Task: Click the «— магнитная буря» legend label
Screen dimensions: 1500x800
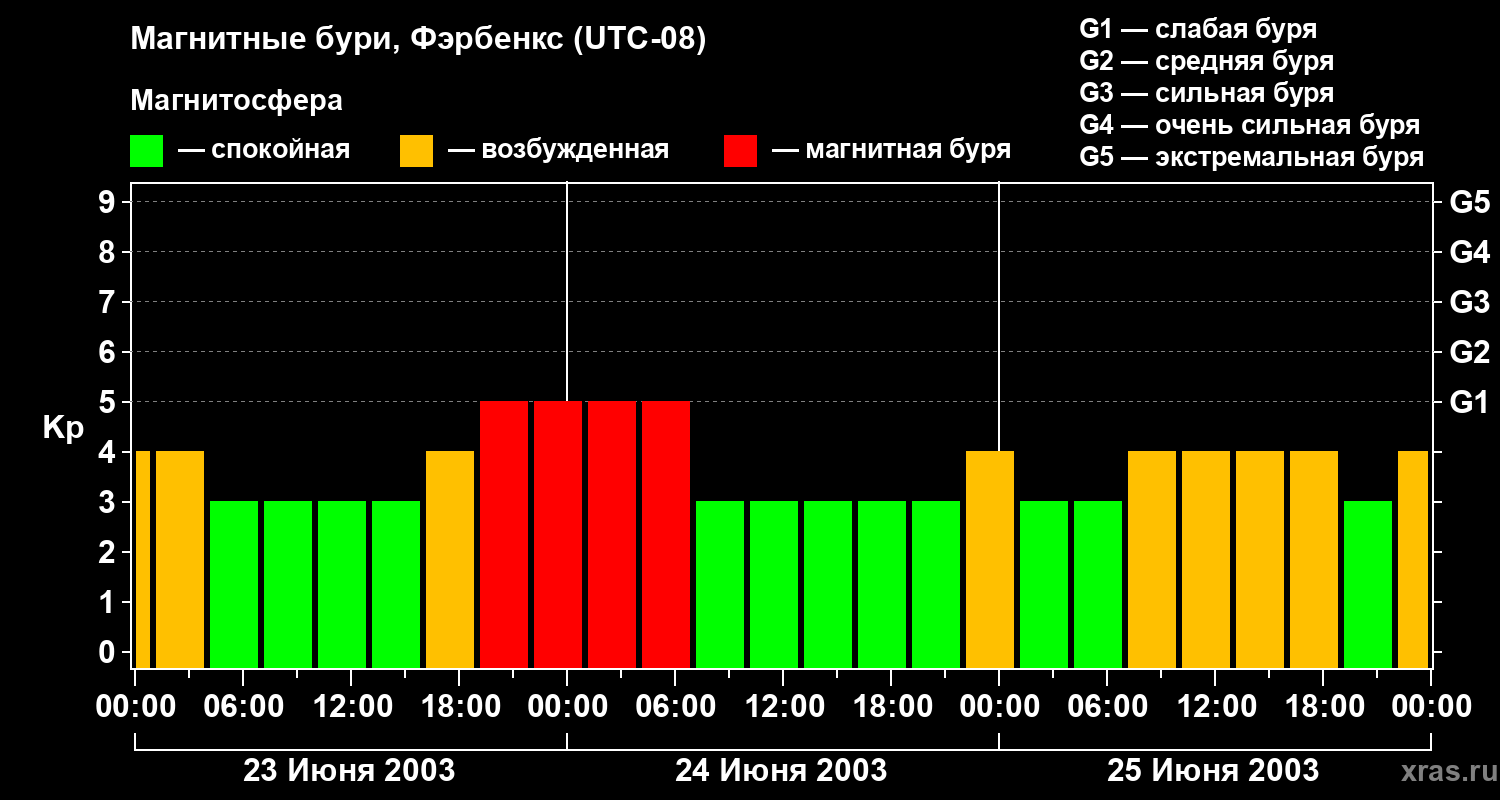Action: pyautogui.click(x=891, y=150)
